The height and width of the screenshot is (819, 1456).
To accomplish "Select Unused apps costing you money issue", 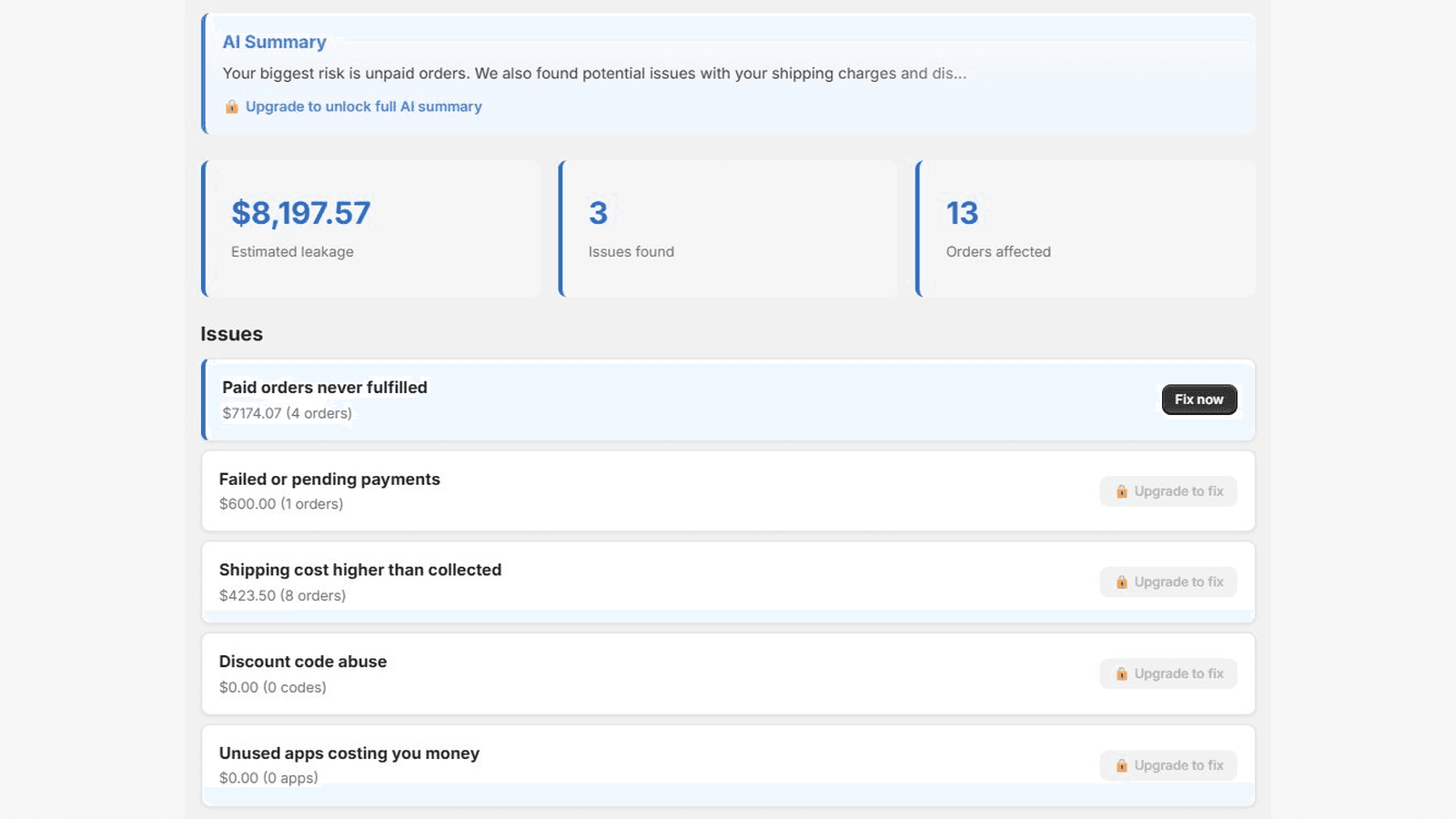I will tap(728, 766).
